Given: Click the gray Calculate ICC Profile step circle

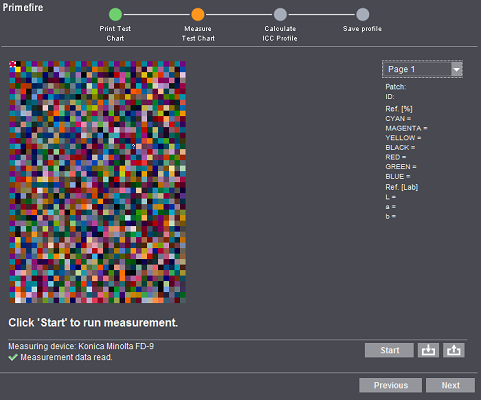Looking at the screenshot, I should coord(280,15).
